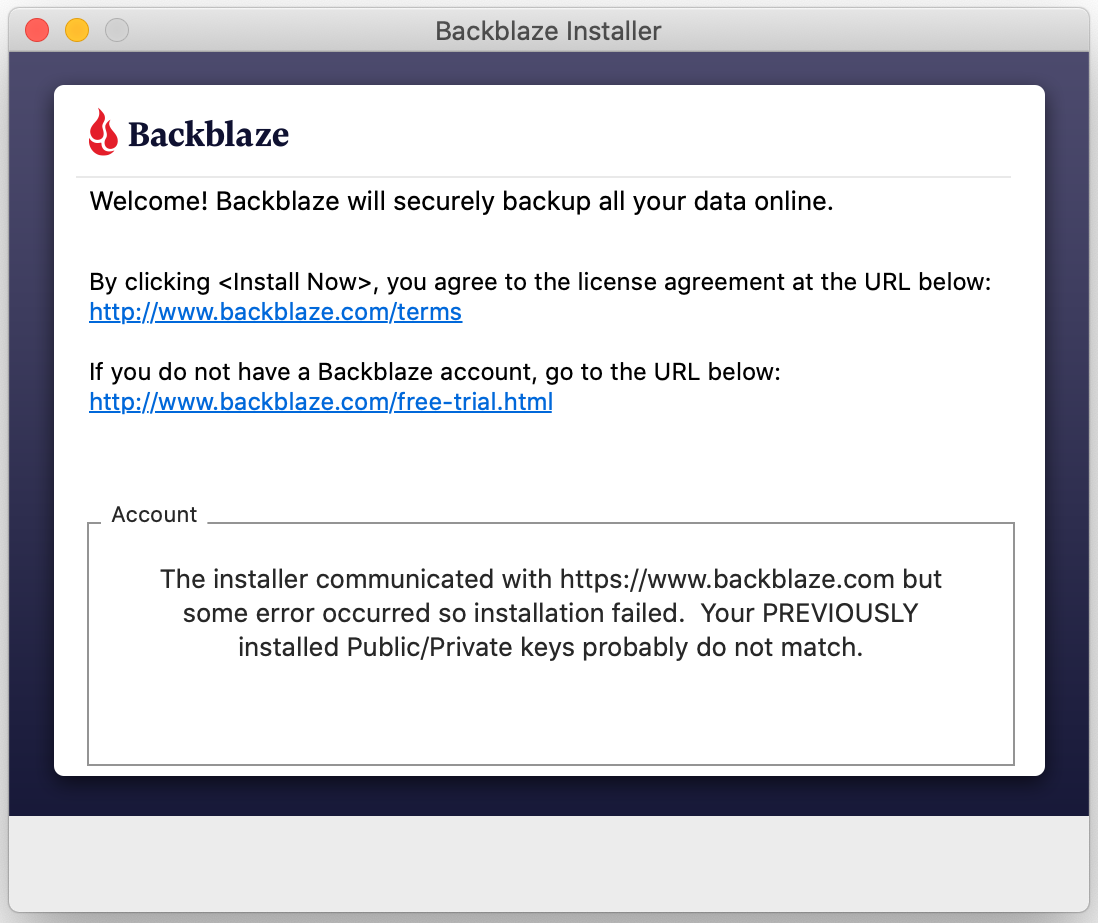
Task: Minimize the installer with the yellow button
Action: tap(77, 30)
